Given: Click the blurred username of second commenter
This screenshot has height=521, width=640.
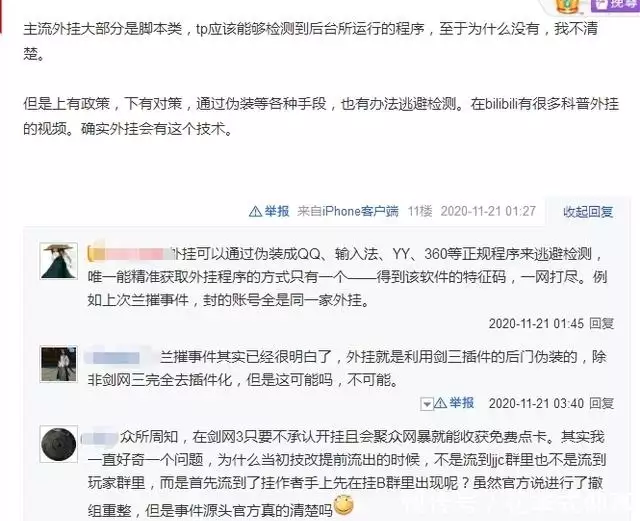Looking at the screenshot, I should (118, 358).
